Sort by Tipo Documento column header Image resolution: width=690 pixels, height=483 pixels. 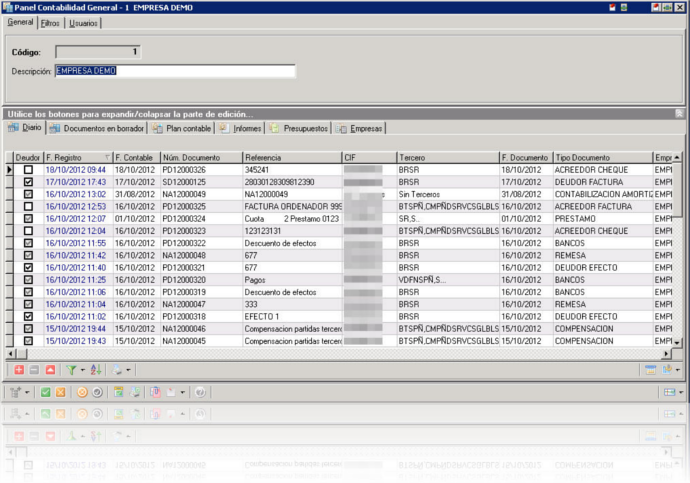point(602,157)
